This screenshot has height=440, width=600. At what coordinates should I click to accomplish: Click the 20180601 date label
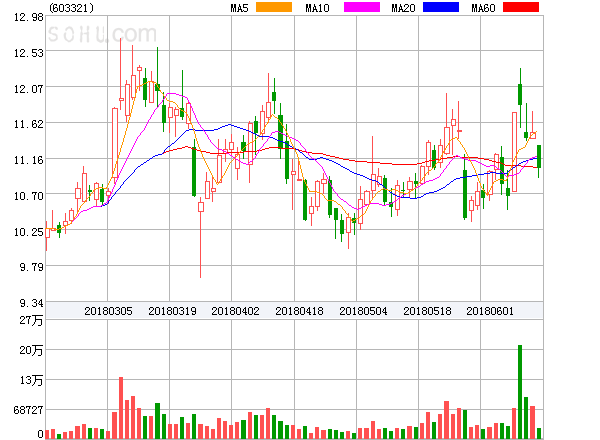pos(490,311)
